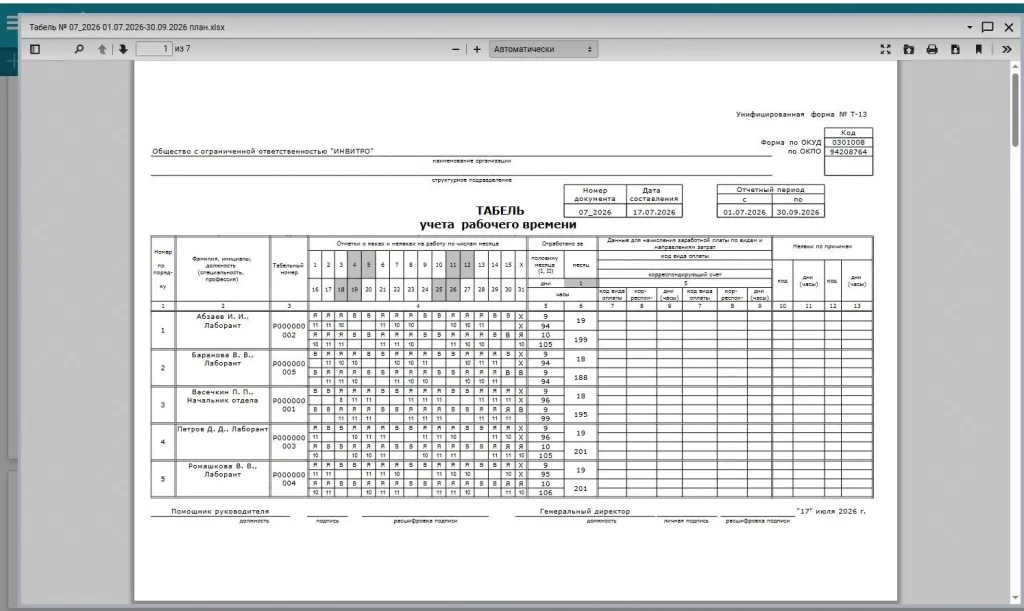The width and height of the screenshot is (1024, 611).
Task: Click the scrollbar down arrow
Action: tap(1015, 598)
